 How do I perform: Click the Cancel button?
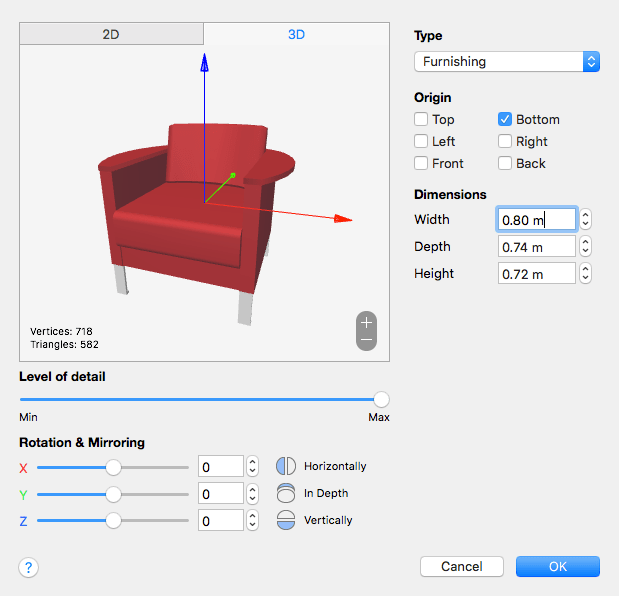tap(462, 567)
